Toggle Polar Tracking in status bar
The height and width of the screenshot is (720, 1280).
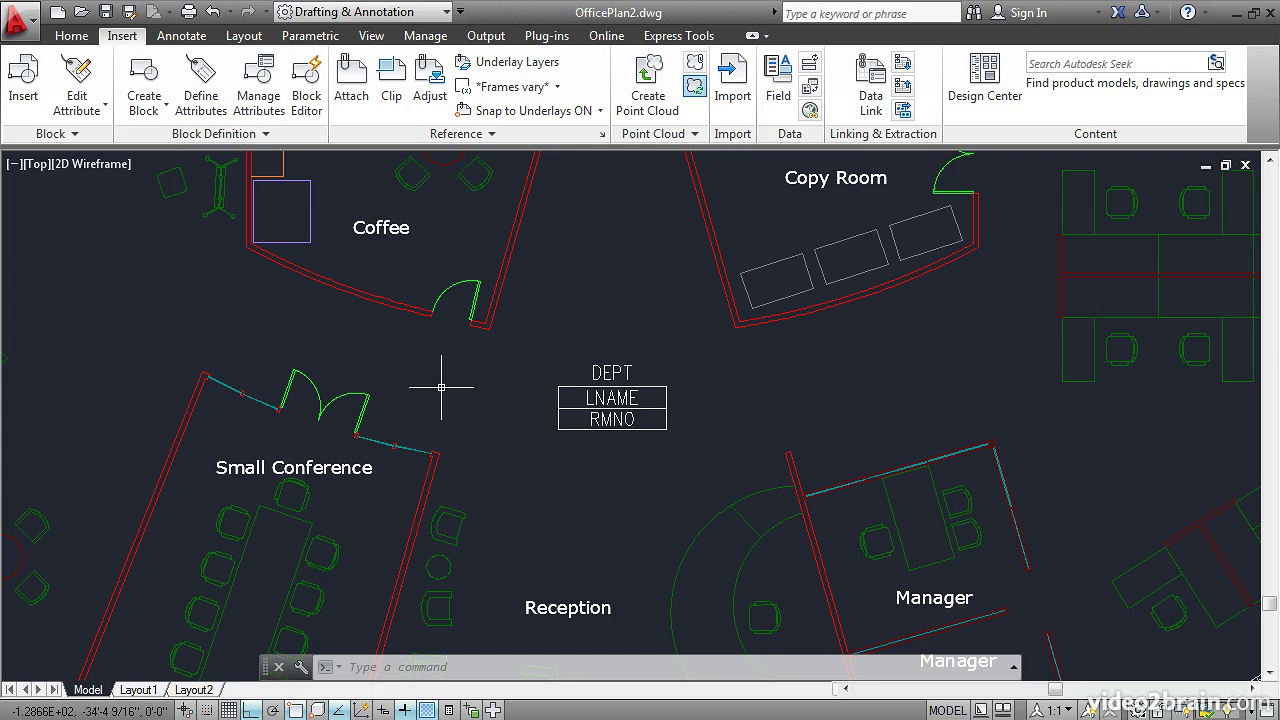pos(273,710)
